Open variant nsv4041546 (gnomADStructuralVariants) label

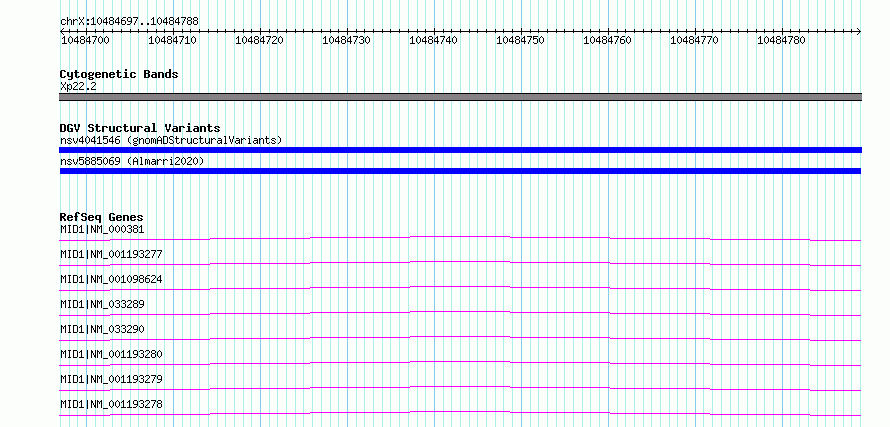point(171,140)
